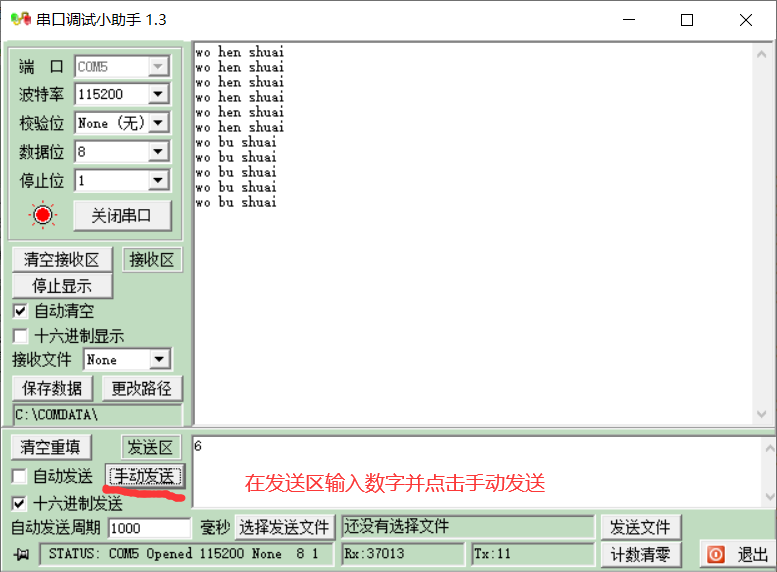Viewport: 777px width, 572px height.
Task: Click the 接收区 button
Action: click(152, 259)
